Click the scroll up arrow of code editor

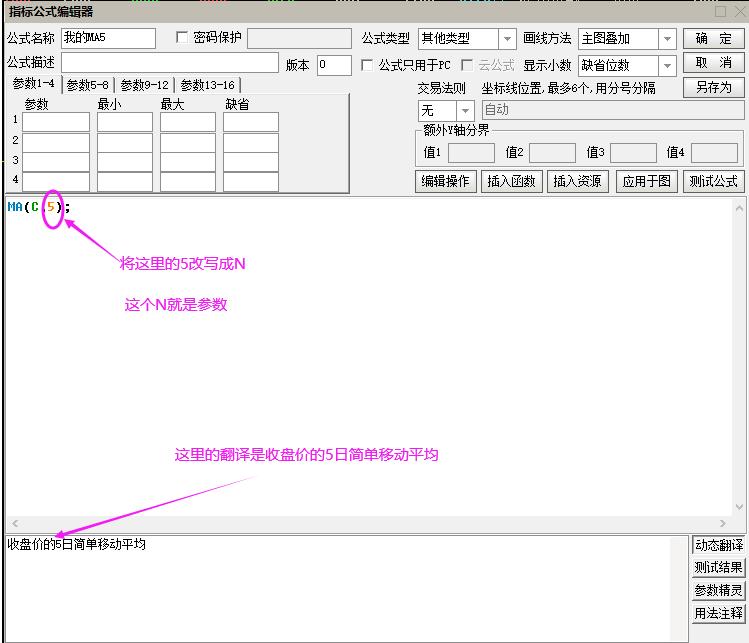coord(739,208)
